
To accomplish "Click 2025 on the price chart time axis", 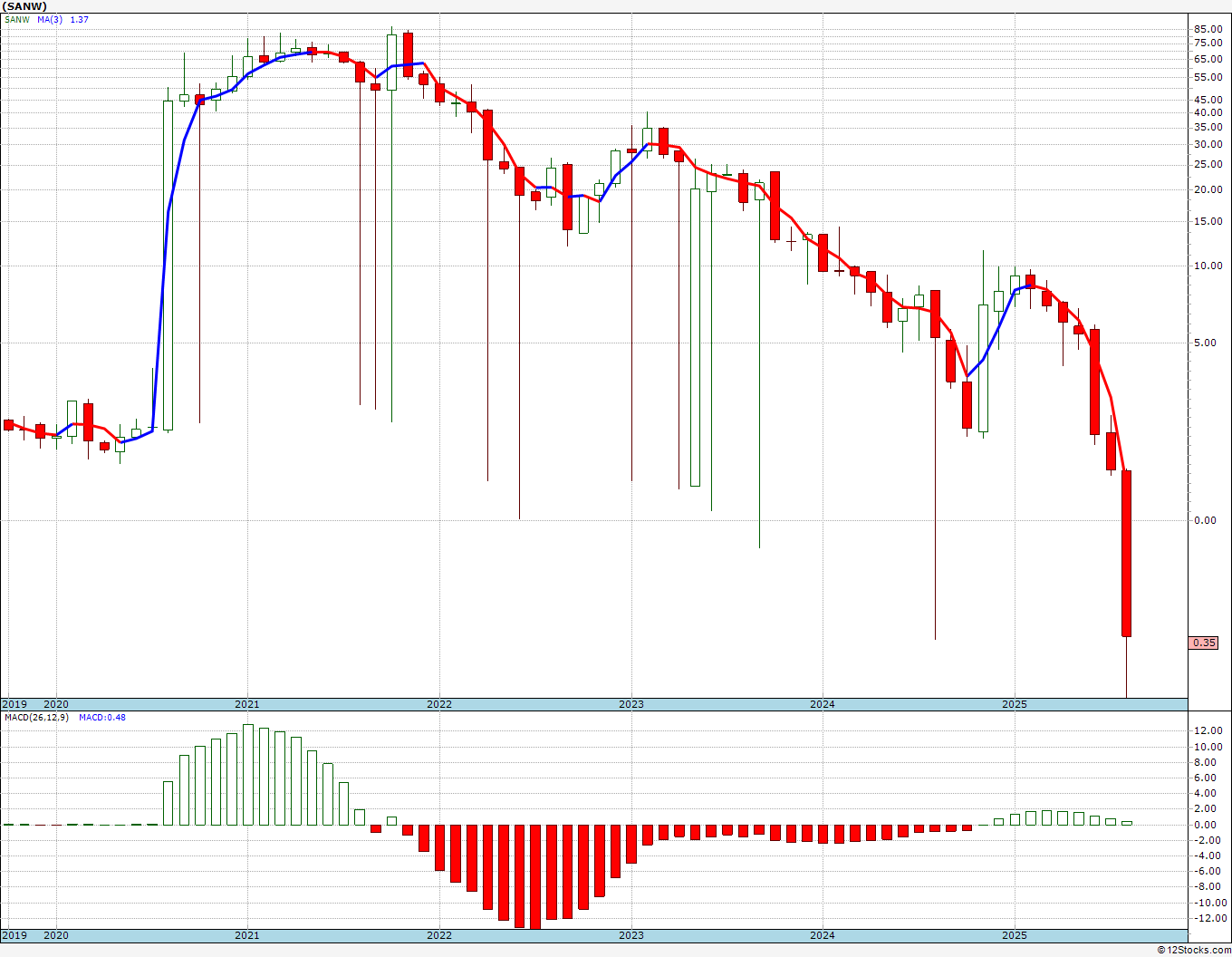I will (1015, 704).
